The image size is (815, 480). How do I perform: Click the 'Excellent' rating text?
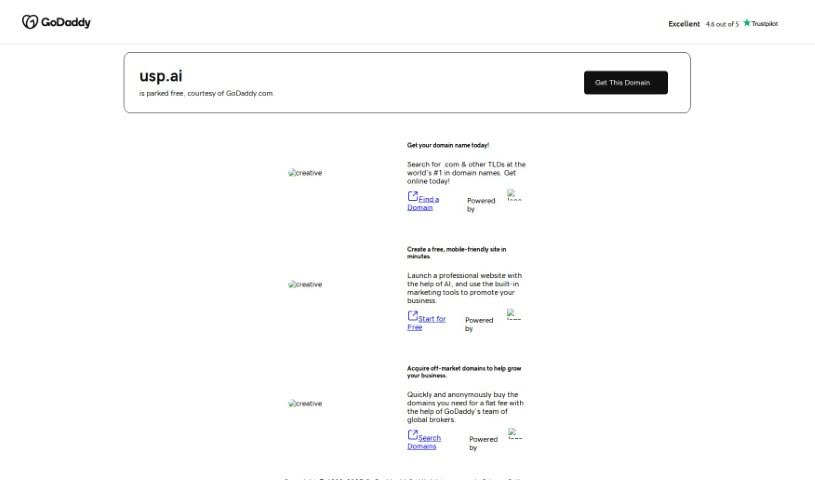[684, 24]
